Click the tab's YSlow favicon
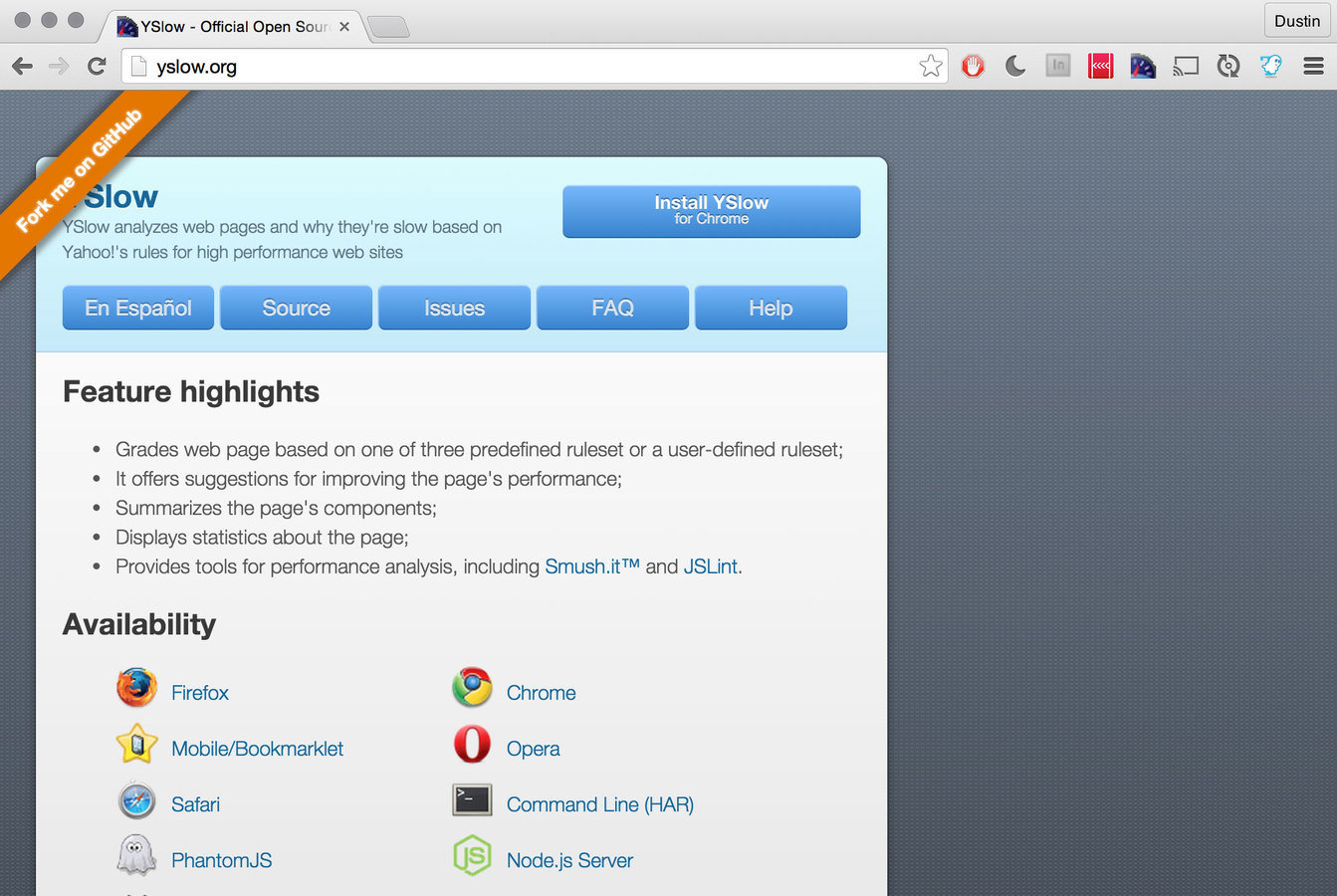Viewport: 1337px width, 896px height. click(x=127, y=26)
